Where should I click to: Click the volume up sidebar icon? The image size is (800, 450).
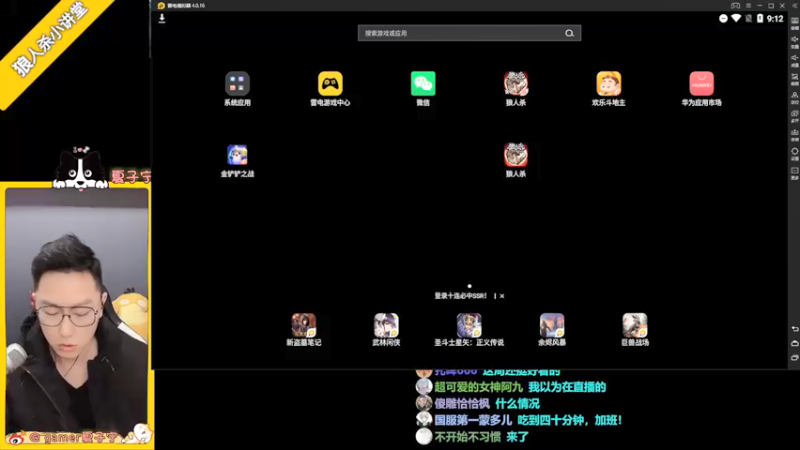794,41
